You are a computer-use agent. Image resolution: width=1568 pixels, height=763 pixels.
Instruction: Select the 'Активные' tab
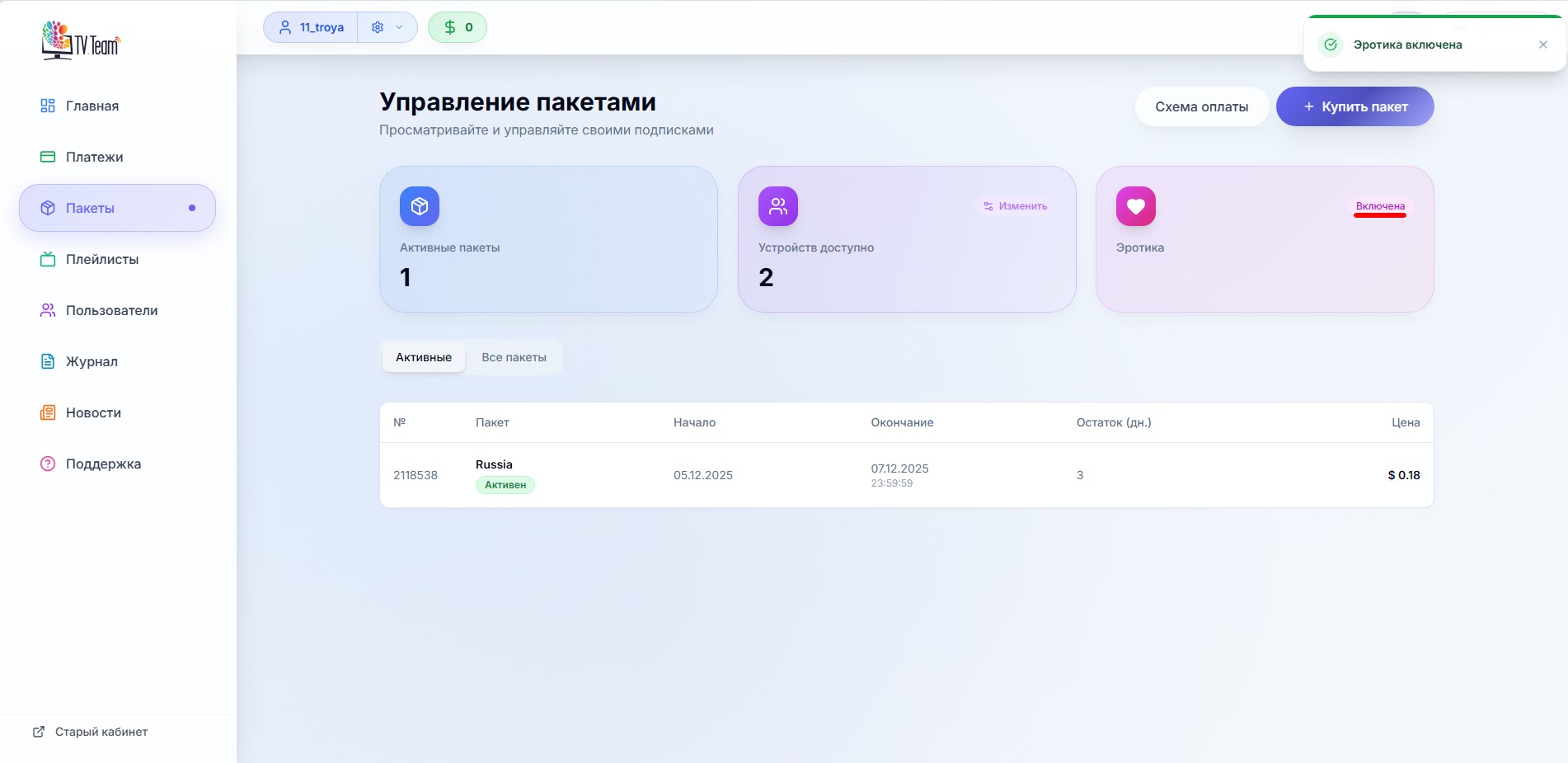pyautogui.click(x=423, y=357)
